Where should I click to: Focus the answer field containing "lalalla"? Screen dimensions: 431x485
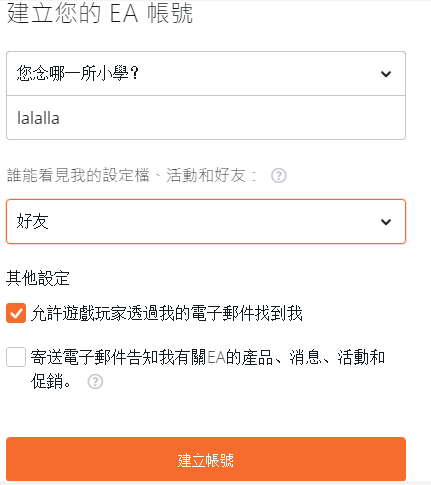point(206,118)
